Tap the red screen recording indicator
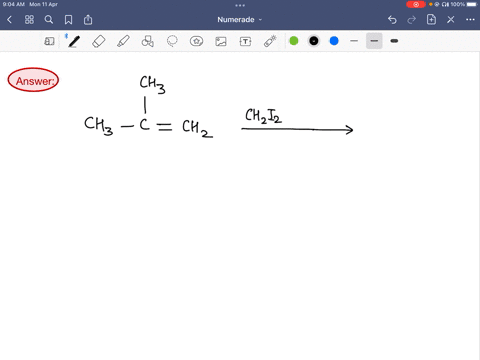480x360 pixels. pos(416,4)
